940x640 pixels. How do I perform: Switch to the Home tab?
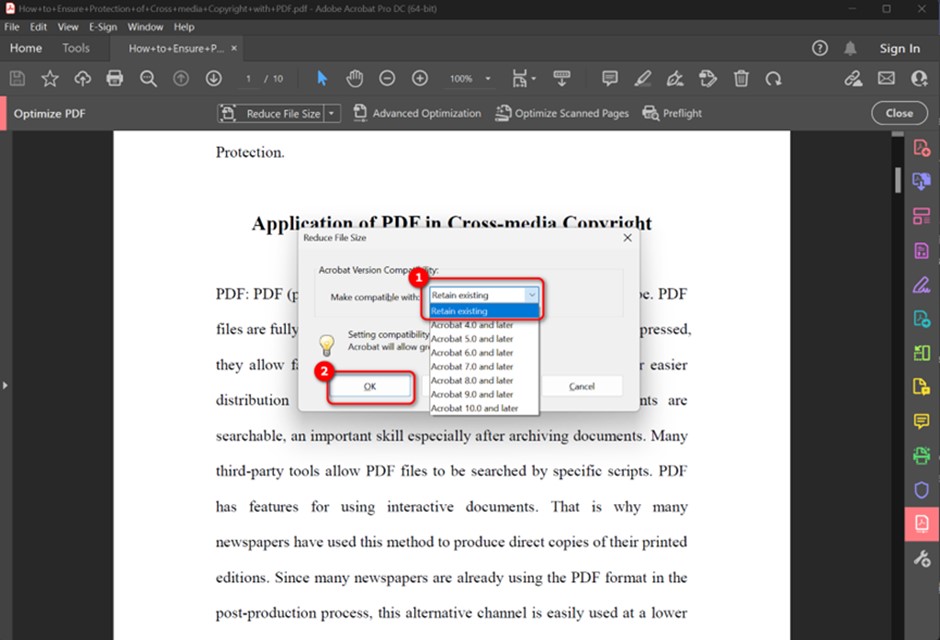click(26, 47)
